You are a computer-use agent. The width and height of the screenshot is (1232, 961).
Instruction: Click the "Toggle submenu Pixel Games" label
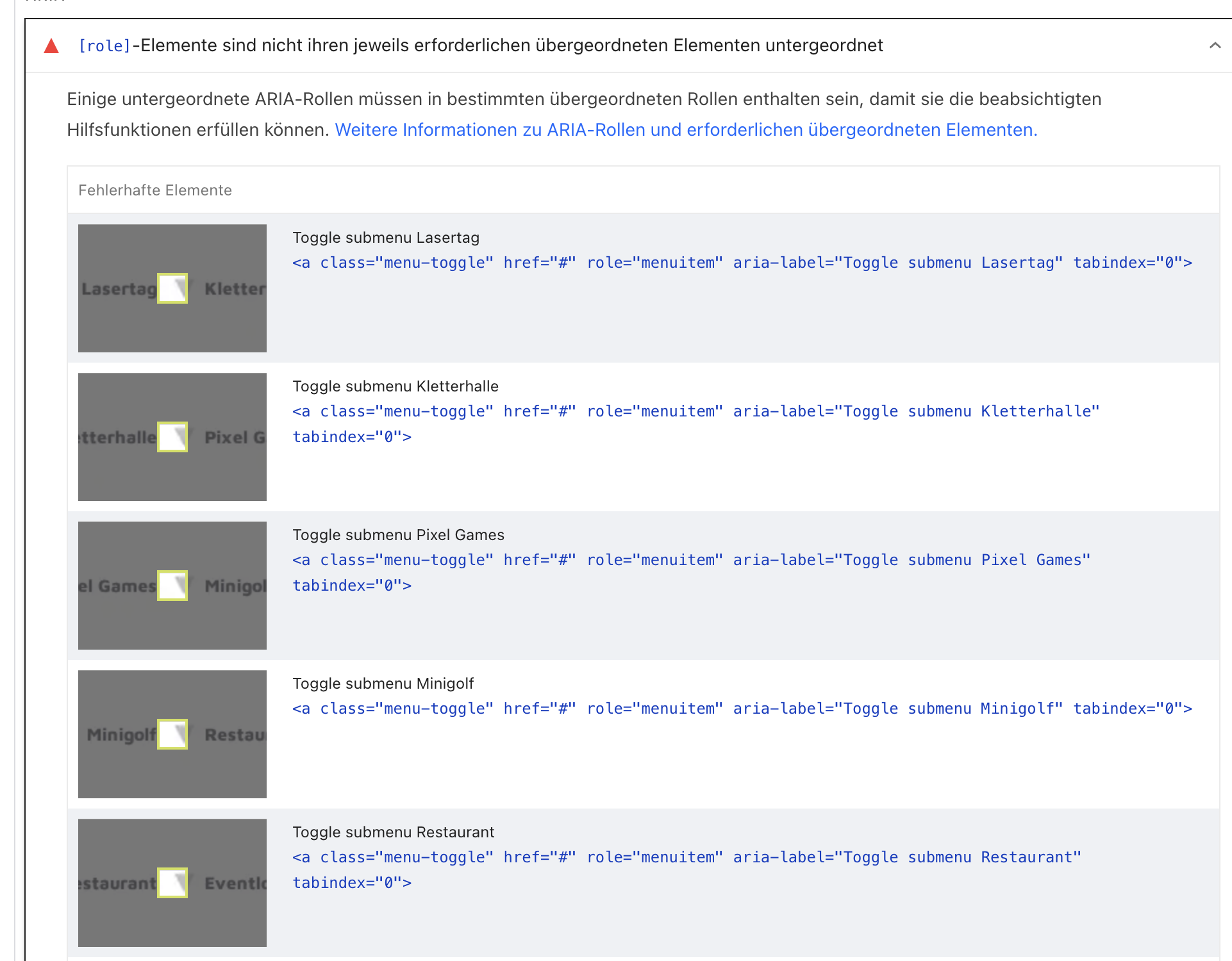(398, 535)
